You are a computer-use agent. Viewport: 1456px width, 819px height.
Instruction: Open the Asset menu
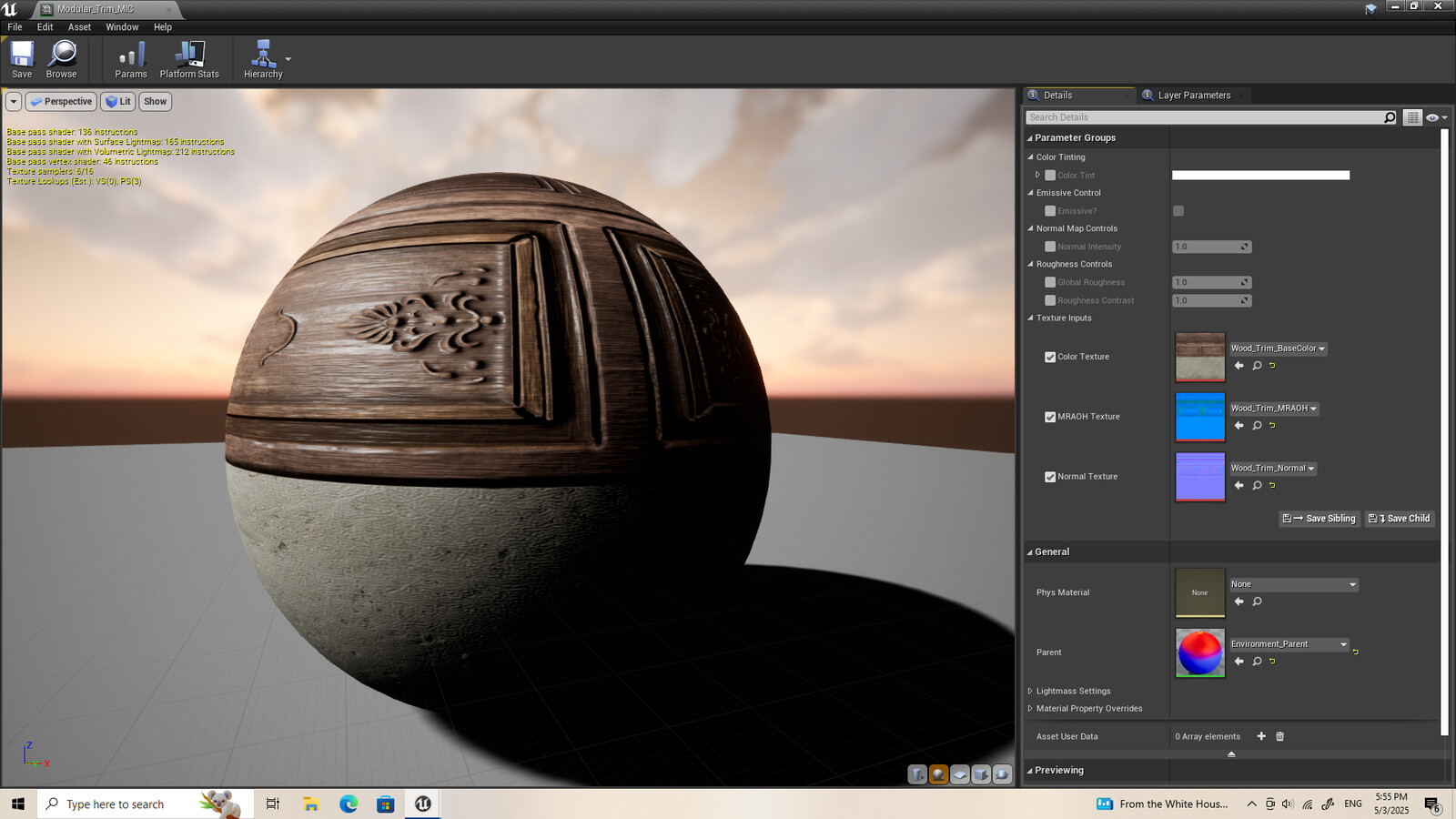(79, 27)
